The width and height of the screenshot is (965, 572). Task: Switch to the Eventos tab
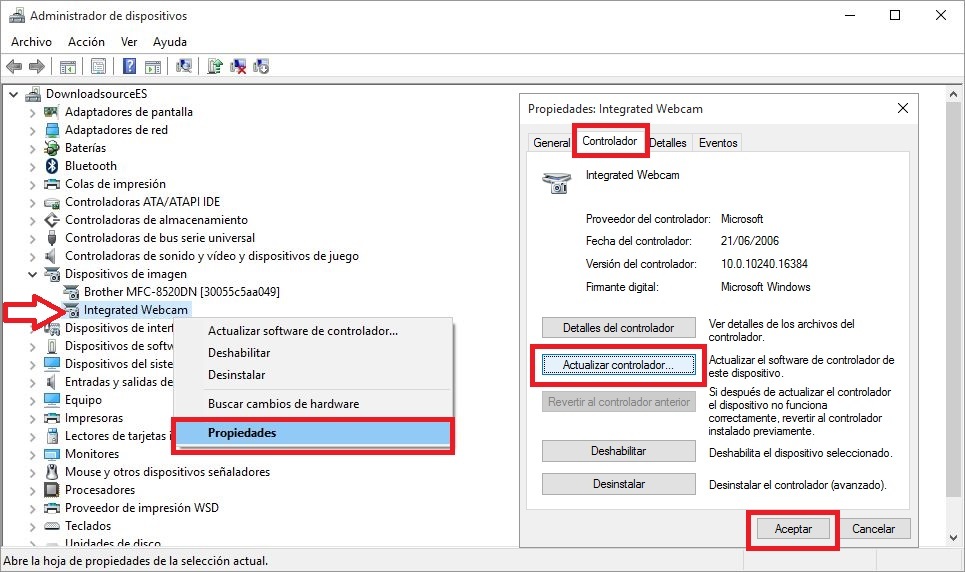(718, 143)
